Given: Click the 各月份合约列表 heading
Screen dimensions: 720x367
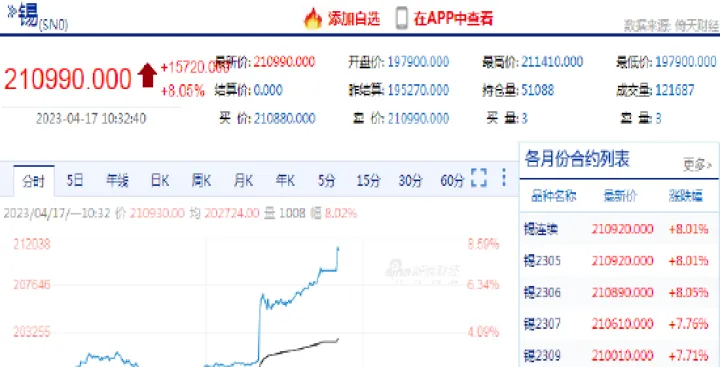Looking at the screenshot, I should (577, 159).
